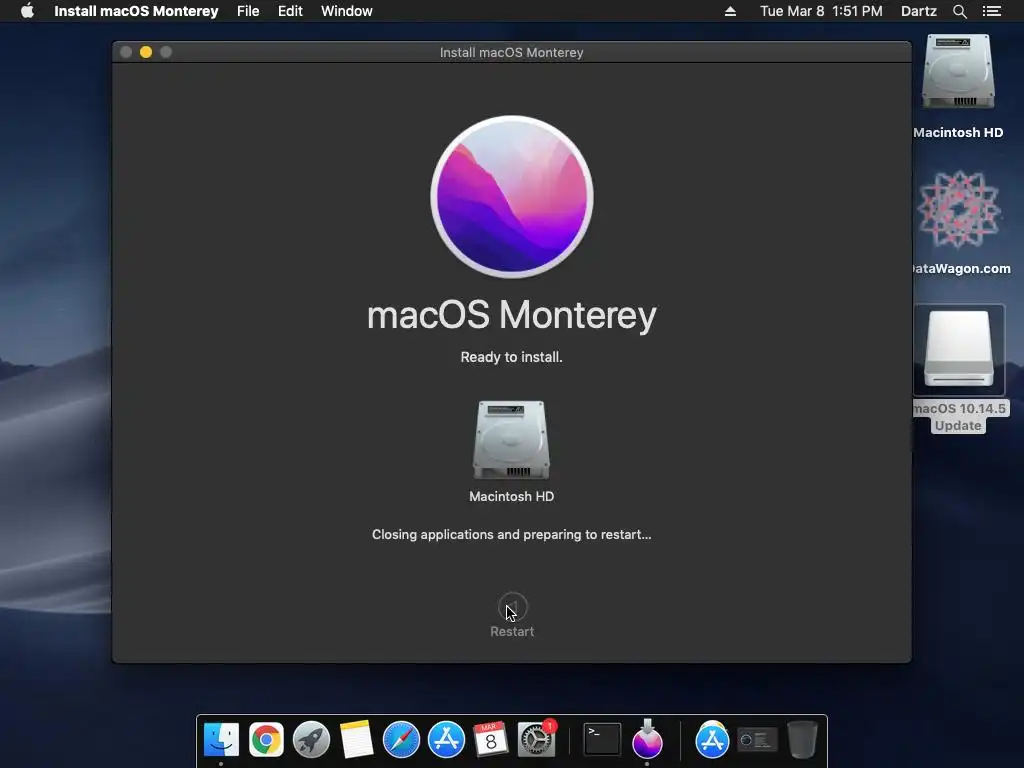Image resolution: width=1024 pixels, height=768 pixels.
Task: Open Finder from the Dock
Action: [221, 739]
